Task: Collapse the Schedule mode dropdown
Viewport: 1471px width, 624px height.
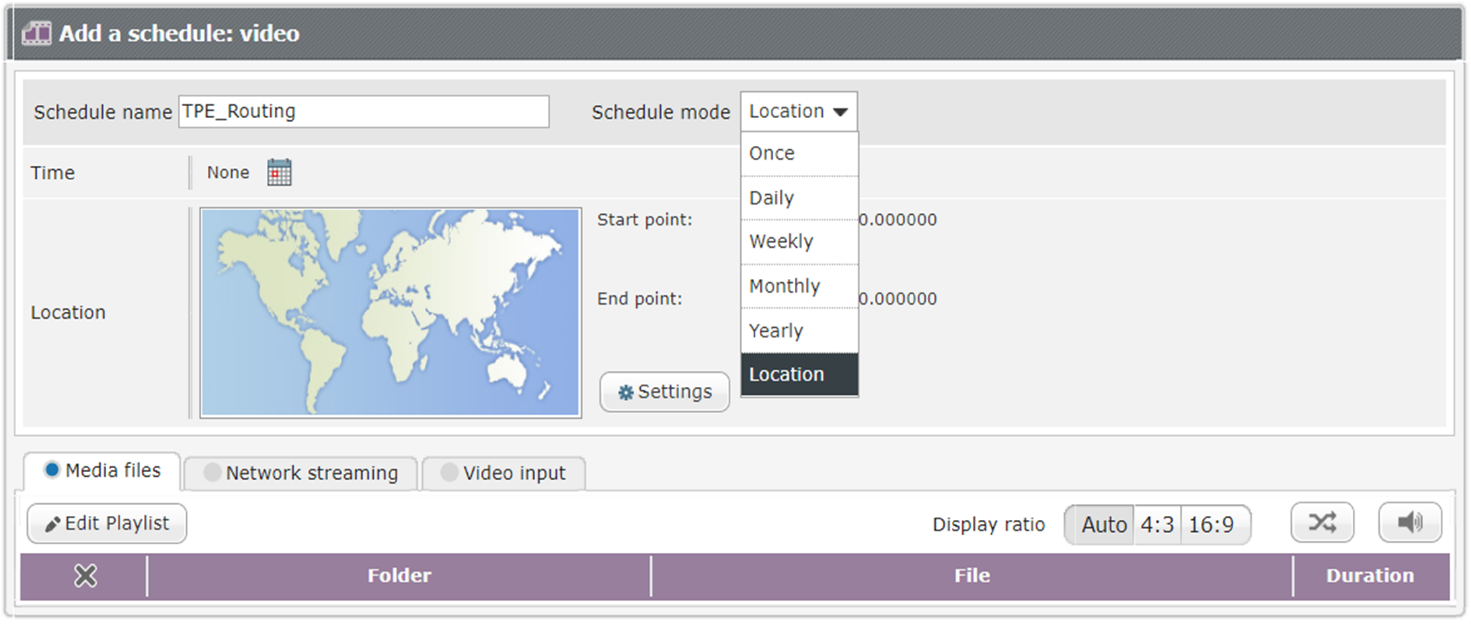Action: 798,112
